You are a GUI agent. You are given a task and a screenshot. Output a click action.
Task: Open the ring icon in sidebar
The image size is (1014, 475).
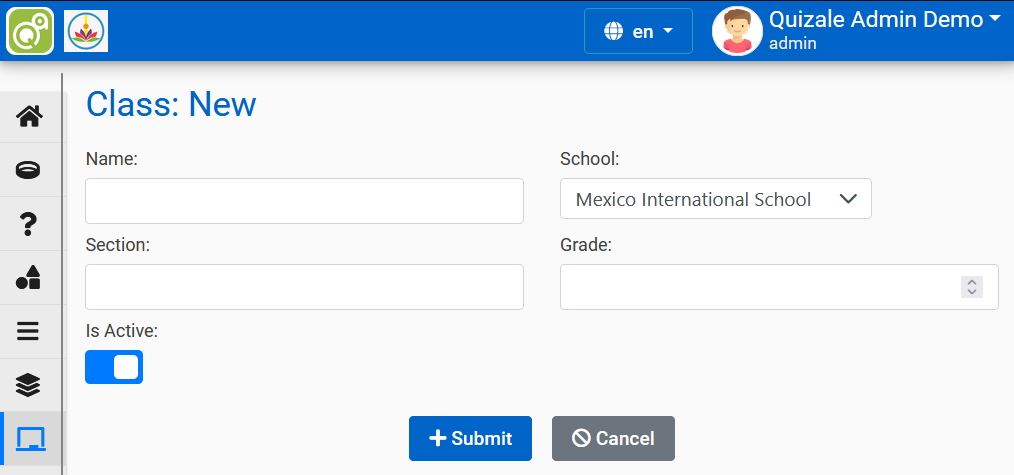[30, 170]
